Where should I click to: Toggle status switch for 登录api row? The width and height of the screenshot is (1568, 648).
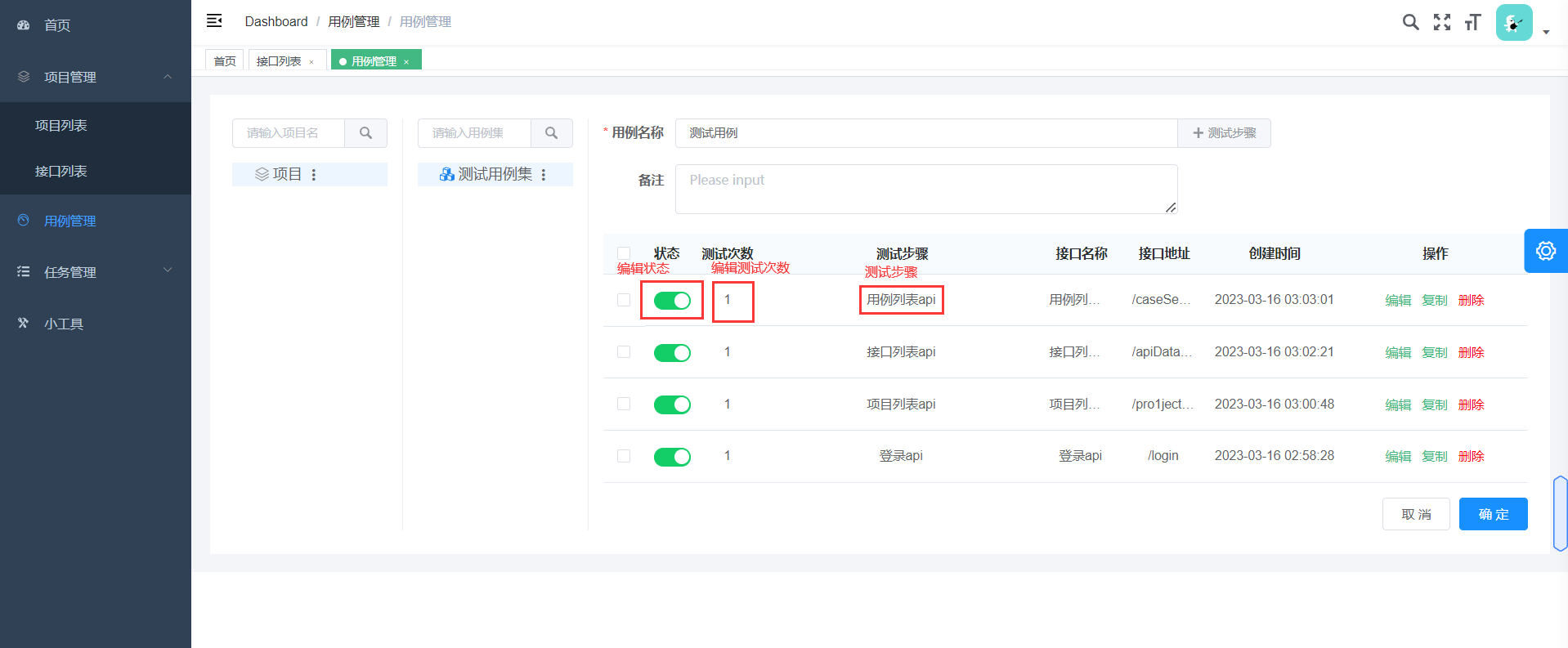point(672,457)
